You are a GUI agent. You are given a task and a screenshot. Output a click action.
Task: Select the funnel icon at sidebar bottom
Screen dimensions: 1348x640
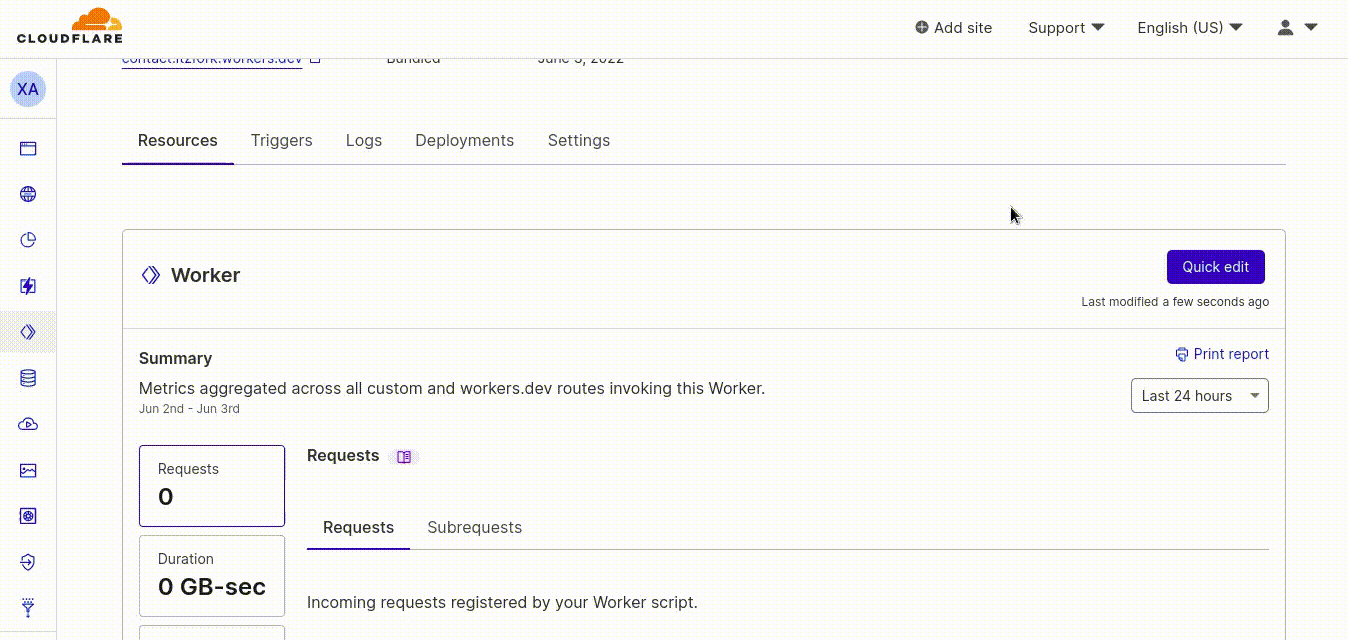click(28, 607)
